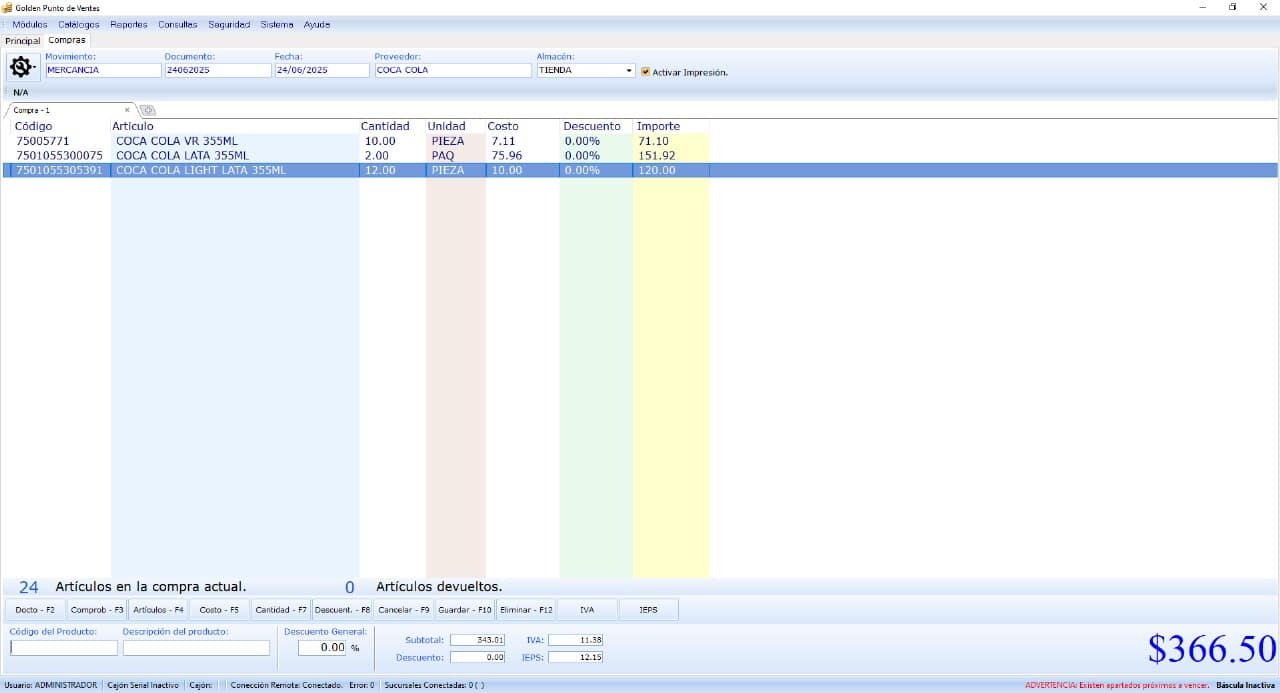The width and height of the screenshot is (1280, 693).
Task: Open the Almacén dropdown
Action: coord(629,71)
